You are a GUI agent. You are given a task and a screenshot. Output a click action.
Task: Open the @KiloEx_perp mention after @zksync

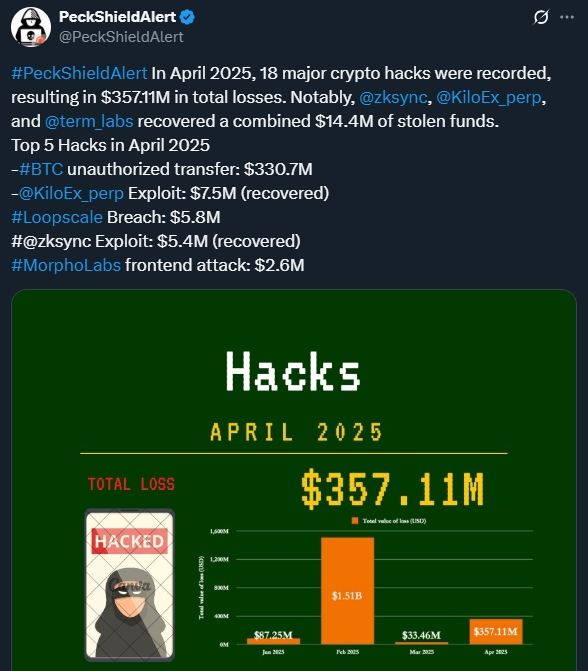489,98
